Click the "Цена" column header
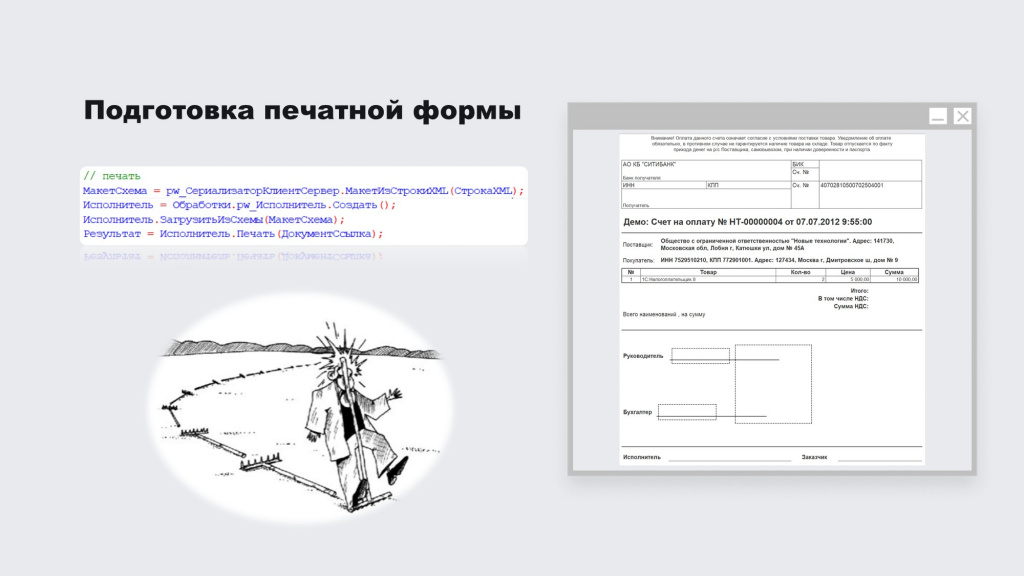This screenshot has height=576, width=1024. point(848,272)
